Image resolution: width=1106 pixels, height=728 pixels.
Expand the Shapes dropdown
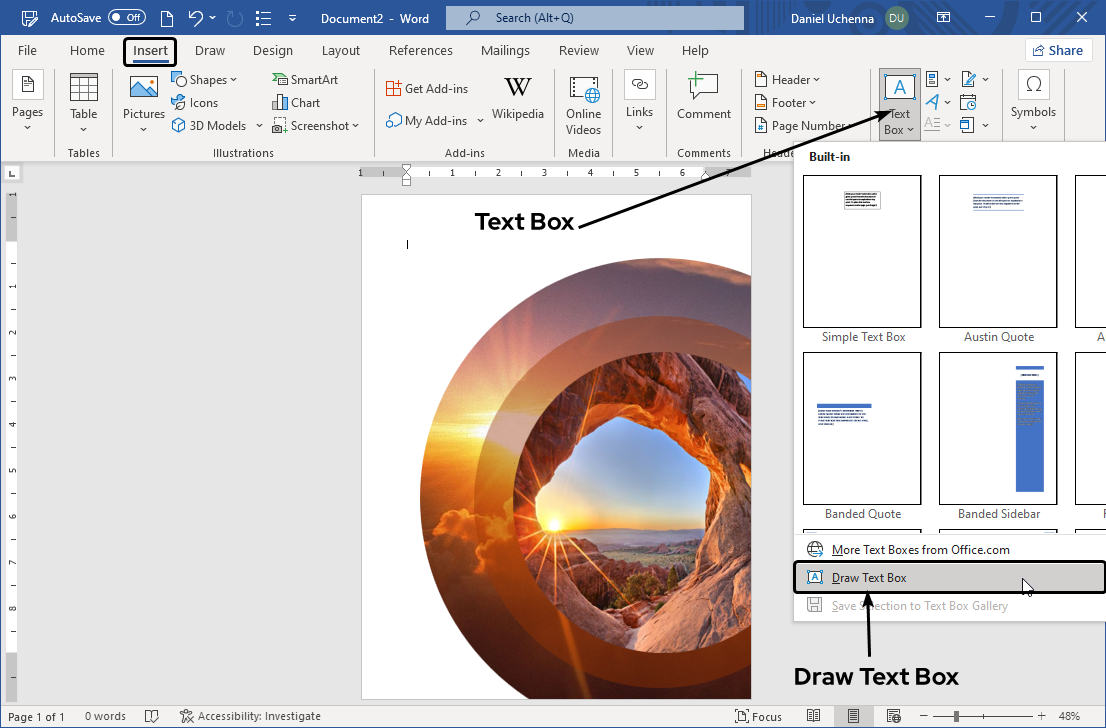click(205, 80)
